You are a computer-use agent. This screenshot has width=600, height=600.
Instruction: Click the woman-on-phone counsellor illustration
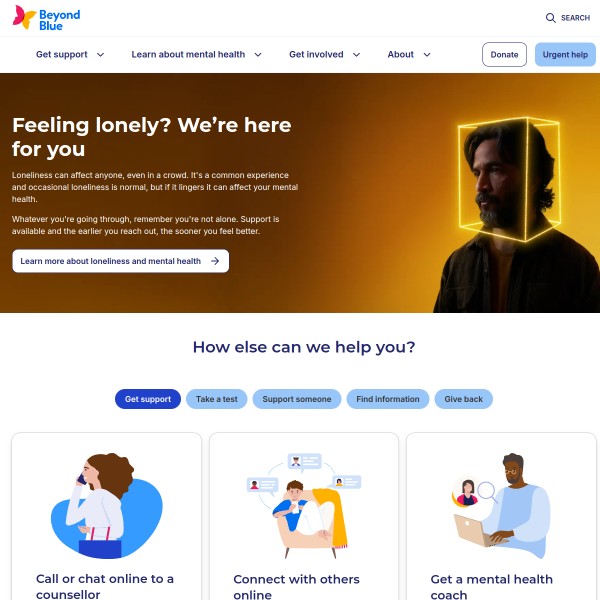pyautogui.click(x=107, y=506)
